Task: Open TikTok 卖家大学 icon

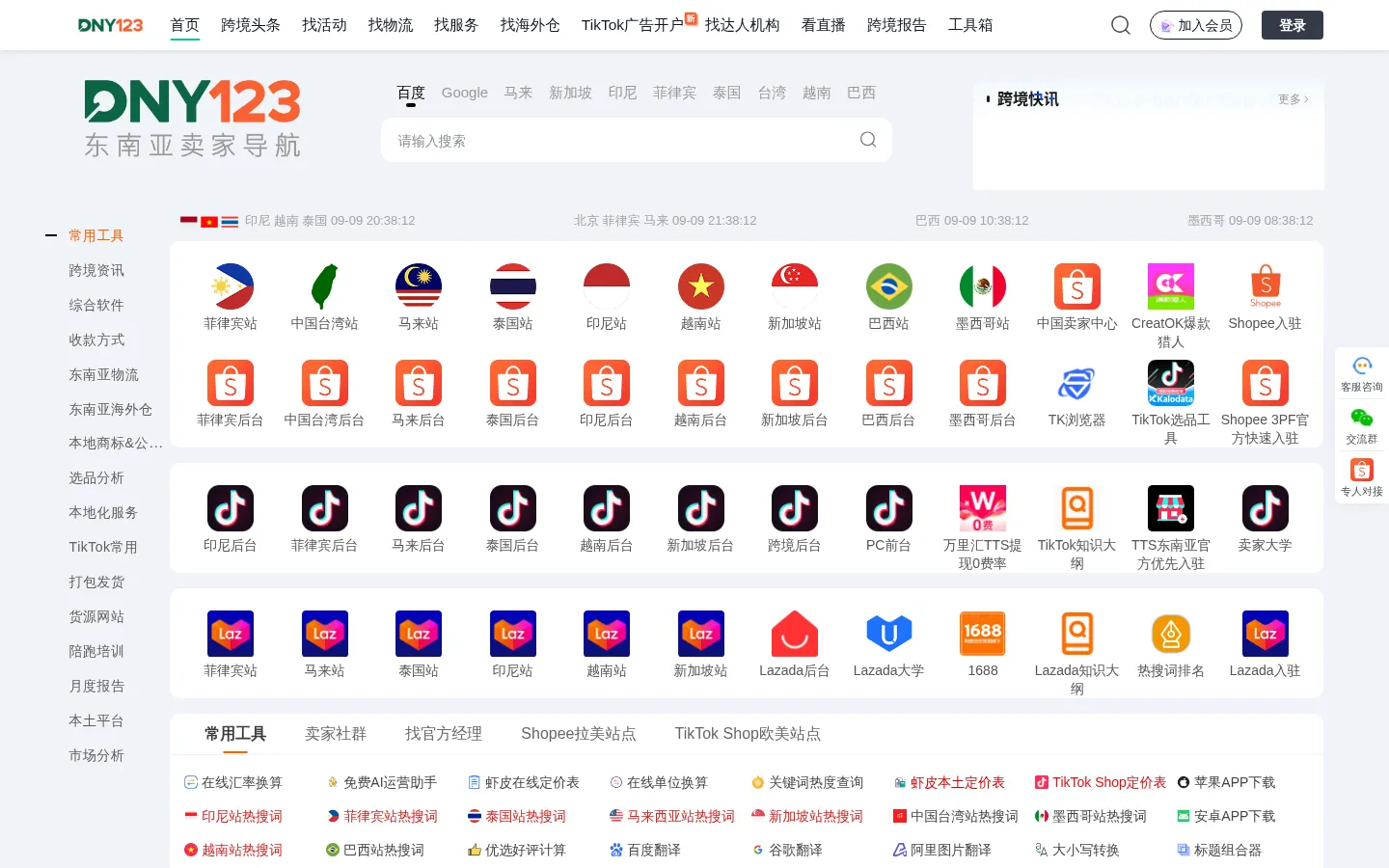Action: coord(1266,508)
